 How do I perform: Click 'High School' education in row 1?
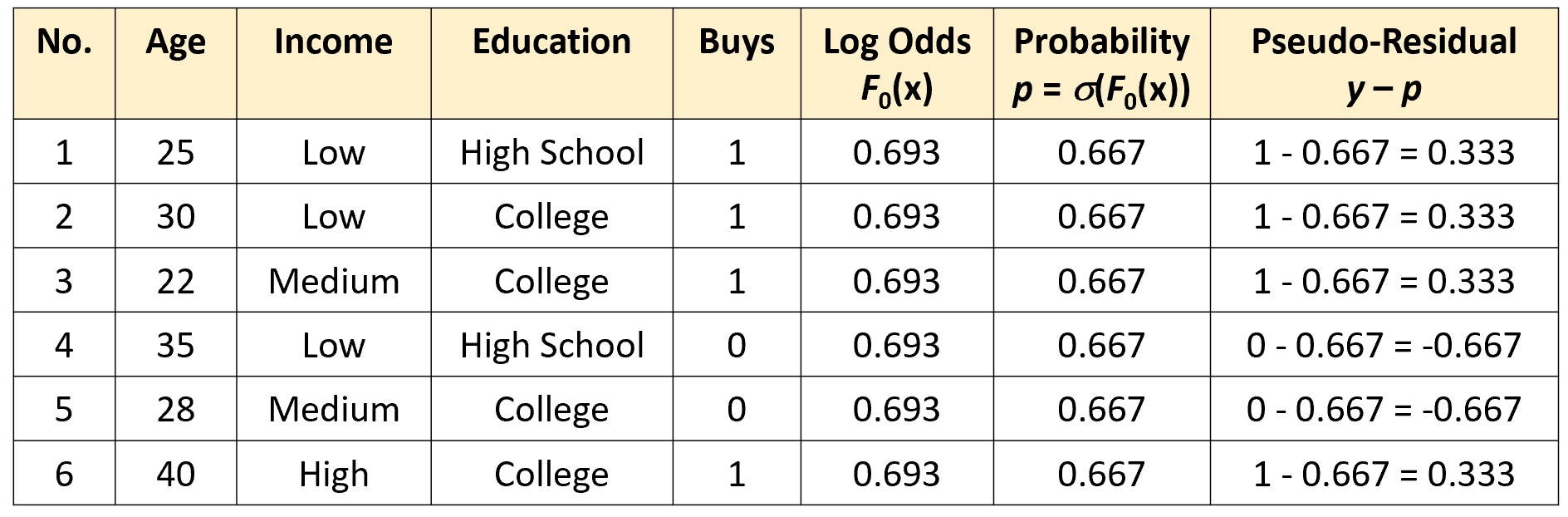(x=551, y=152)
